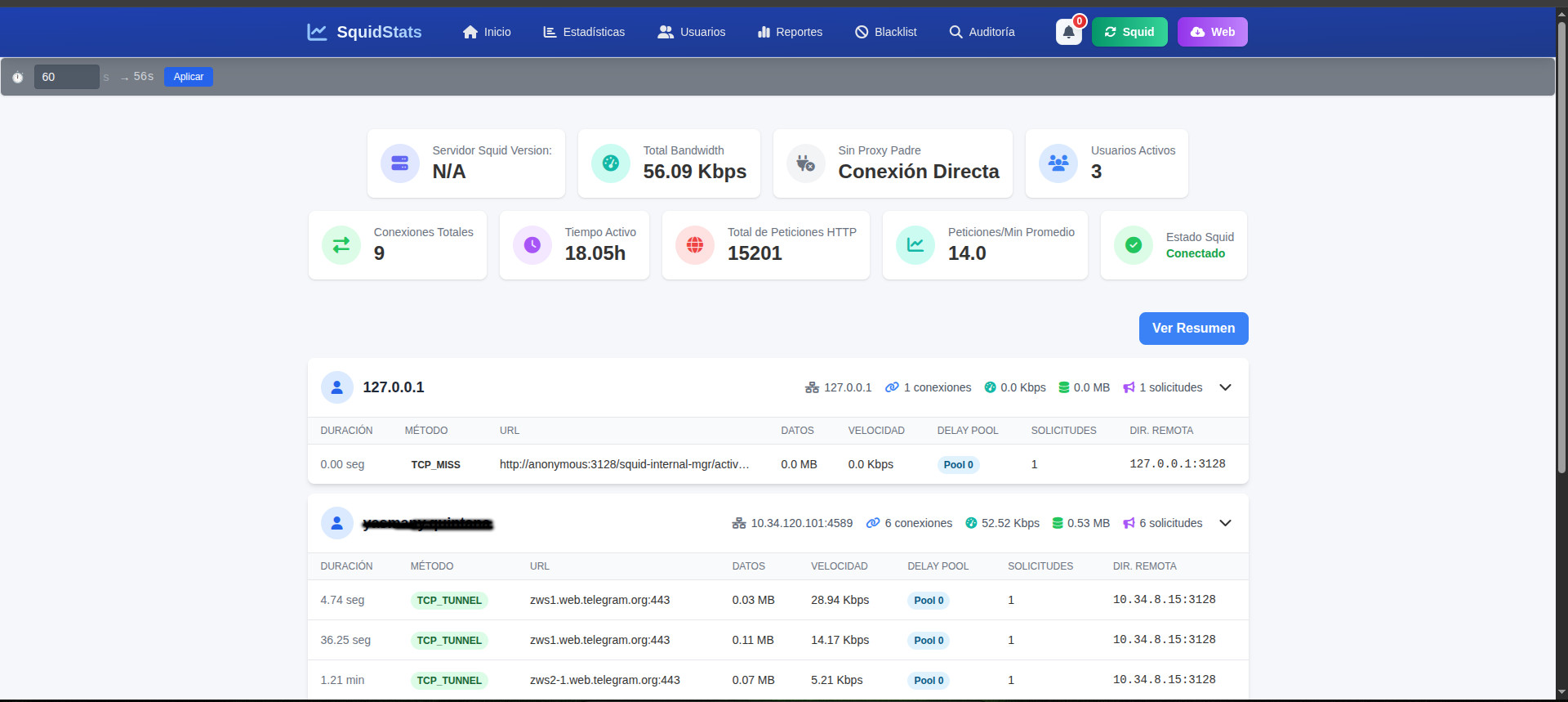Click the green check icon in Estado Squid card
This screenshot has height=702, width=1568.
click(x=1134, y=245)
